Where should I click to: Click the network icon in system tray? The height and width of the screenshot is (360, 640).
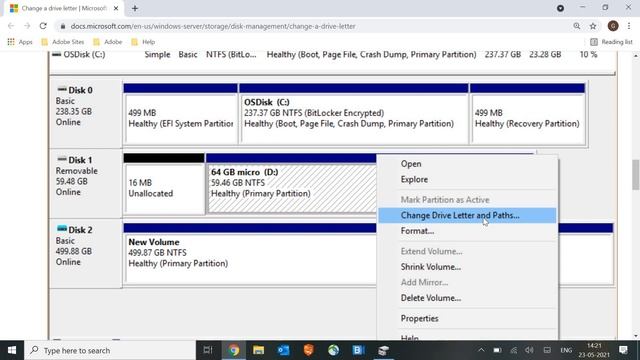pos(513,350)
